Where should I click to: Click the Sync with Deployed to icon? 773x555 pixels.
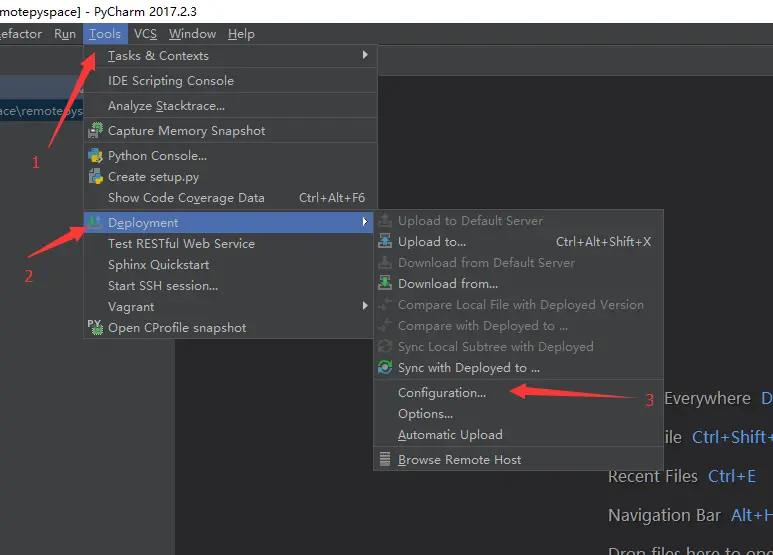point(385,367)
